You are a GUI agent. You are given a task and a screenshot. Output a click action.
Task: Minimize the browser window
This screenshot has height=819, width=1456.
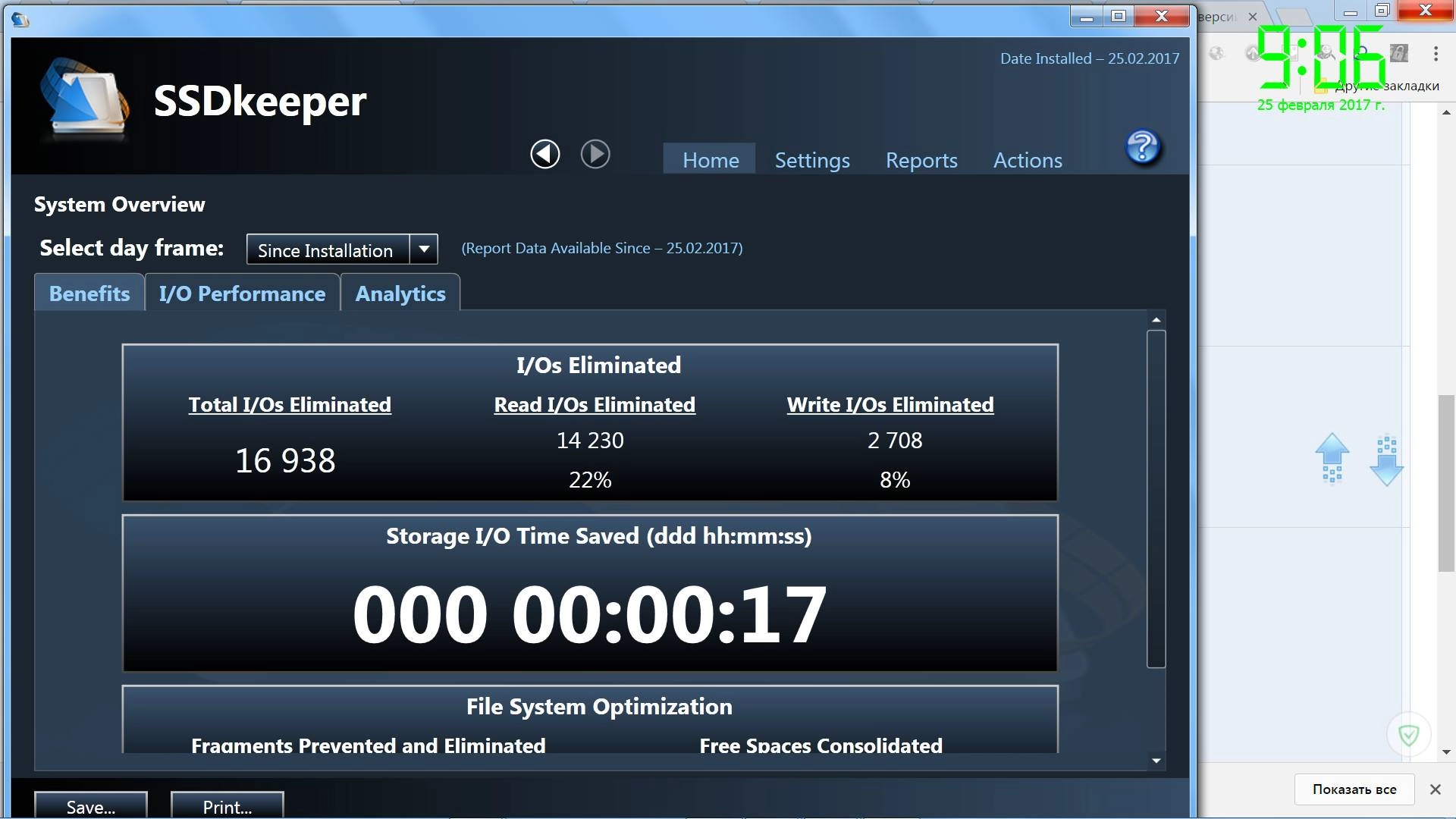click(1351, 11)
